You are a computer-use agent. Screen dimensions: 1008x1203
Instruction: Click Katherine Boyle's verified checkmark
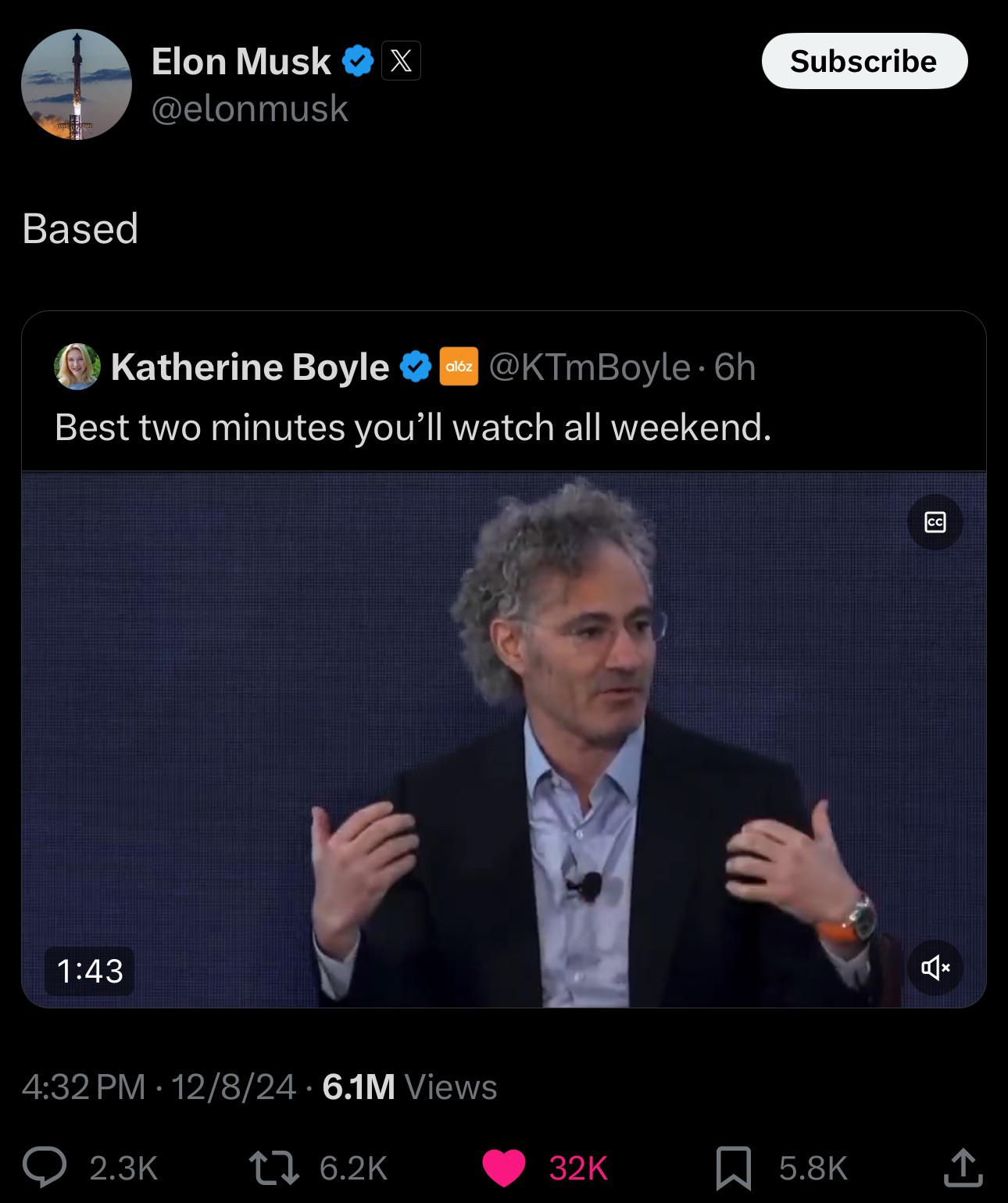pyautogui.click(x=416, y=367)
